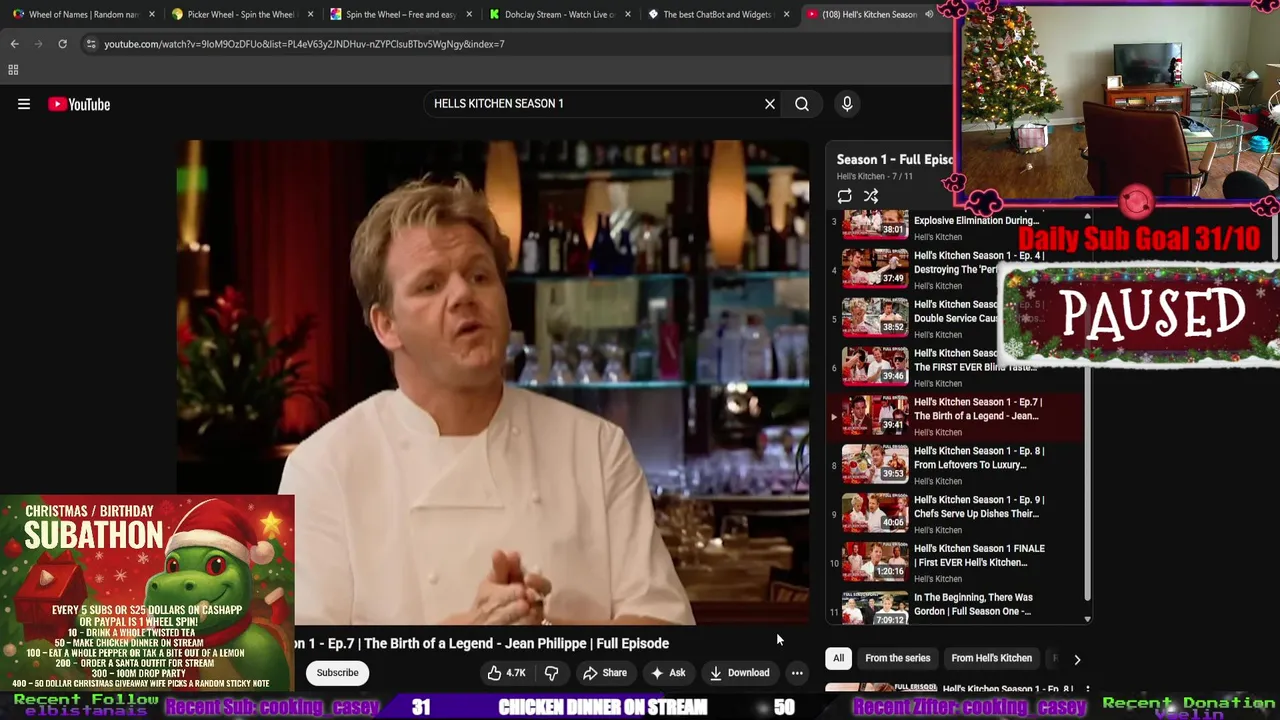Play Ep. 8 From Leftovers To Luxury
The image size is (1280, 720).
click(954, 465)
